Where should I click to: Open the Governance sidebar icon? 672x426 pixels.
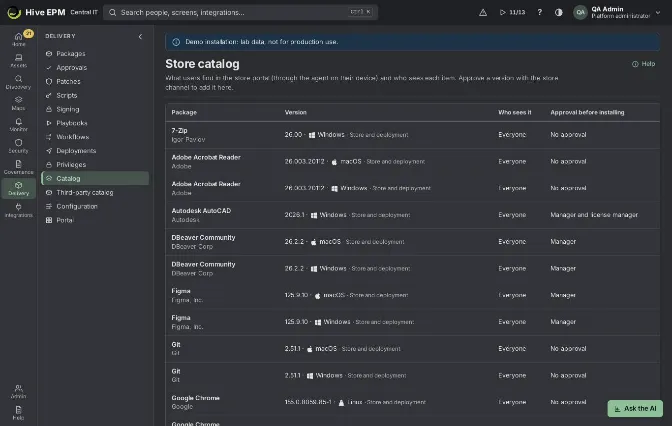(18, 167)
